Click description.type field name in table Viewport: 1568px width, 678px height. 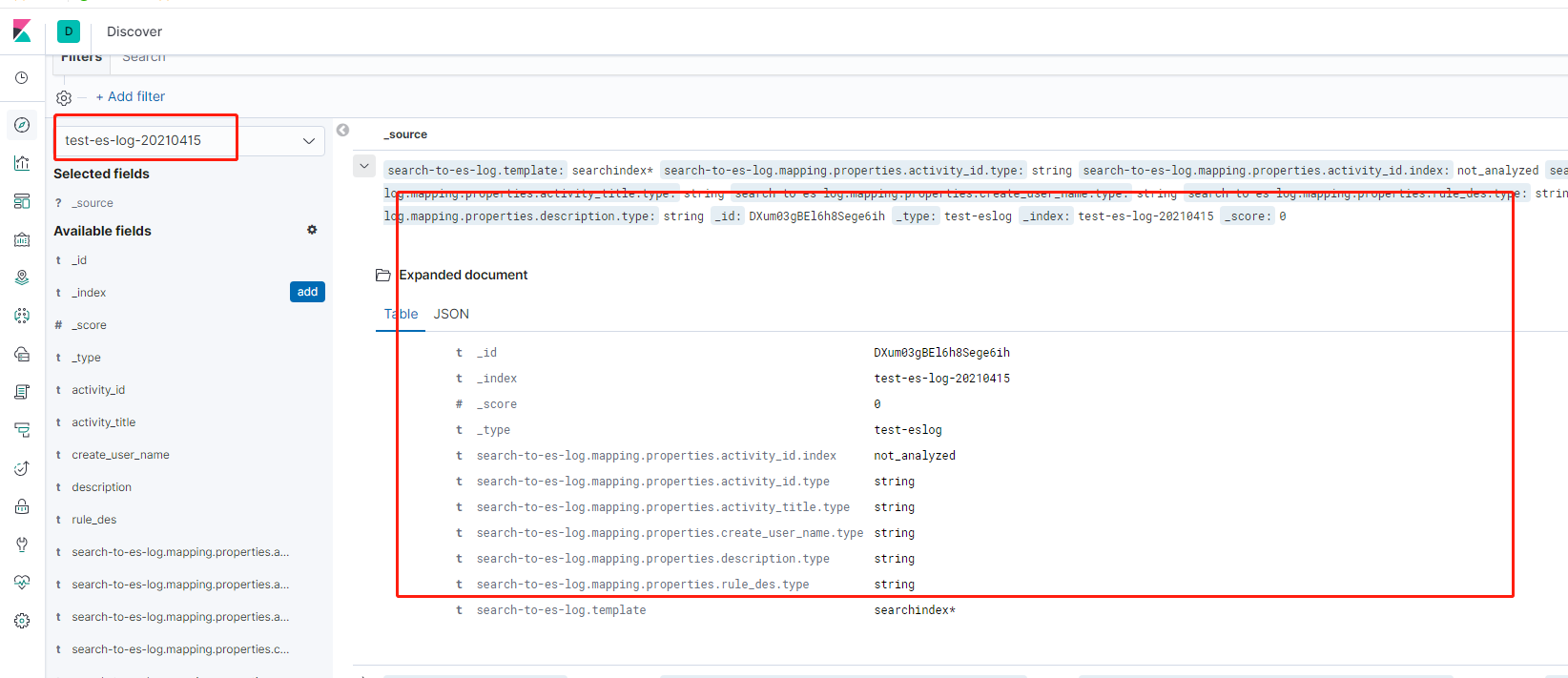click(653, 559)
